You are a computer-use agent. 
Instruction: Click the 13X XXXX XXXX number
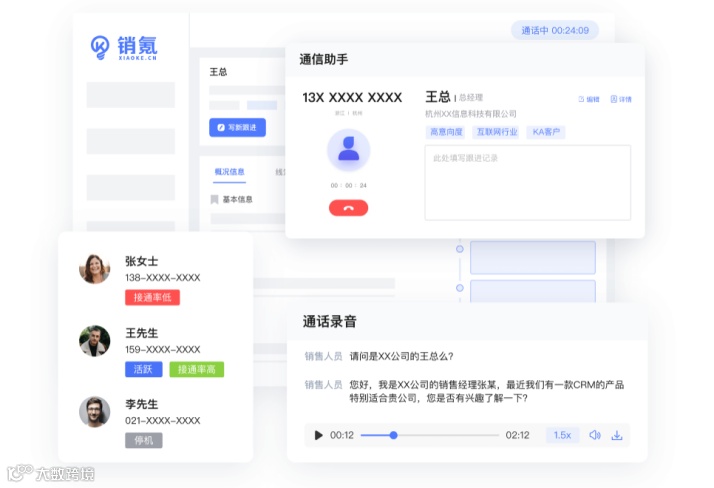[x=352, y=97]
